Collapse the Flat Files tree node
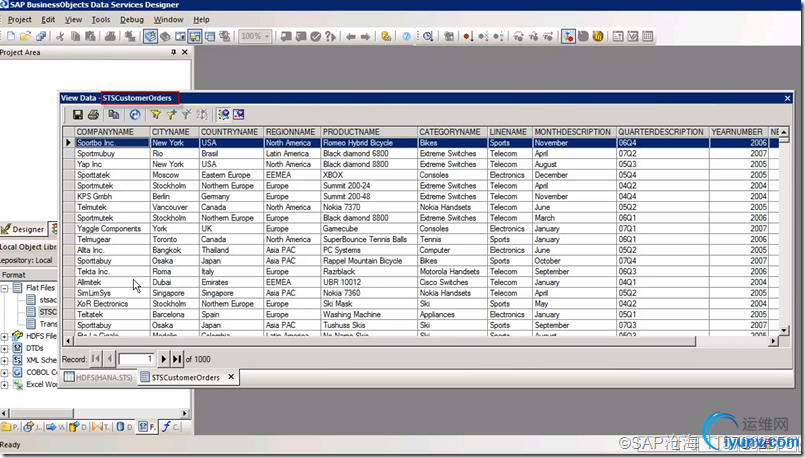Image resolution: width=805 pixels, height=458 pixels. pos(5,287)
